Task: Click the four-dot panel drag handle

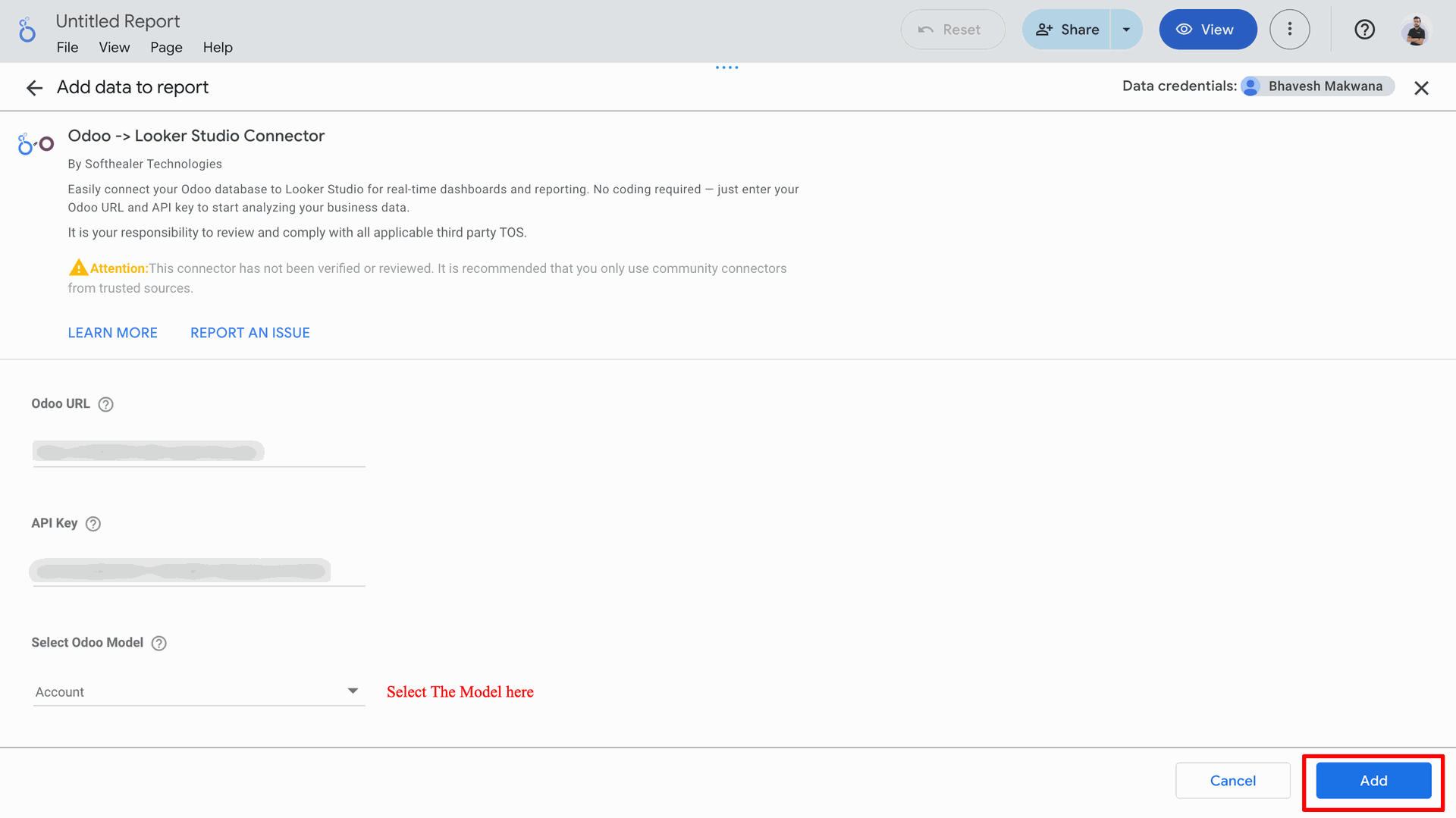Action: [x=726, y=67]
